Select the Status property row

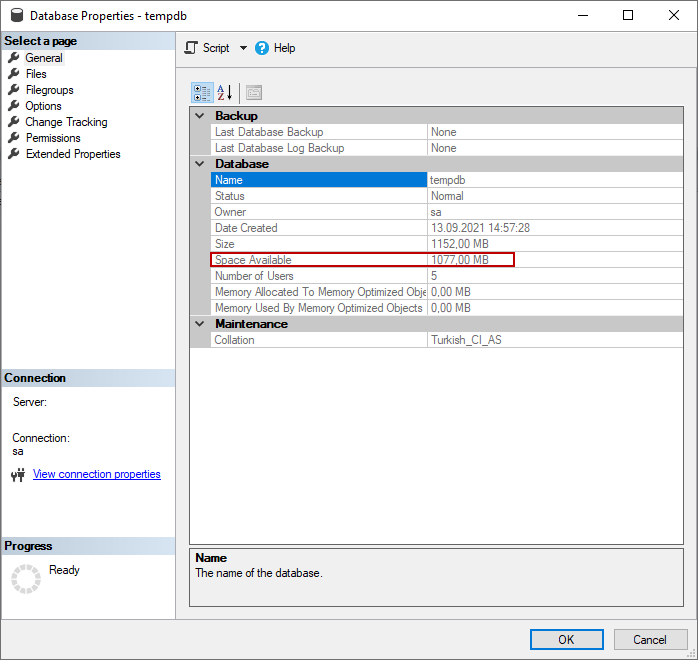coord(447,196)
